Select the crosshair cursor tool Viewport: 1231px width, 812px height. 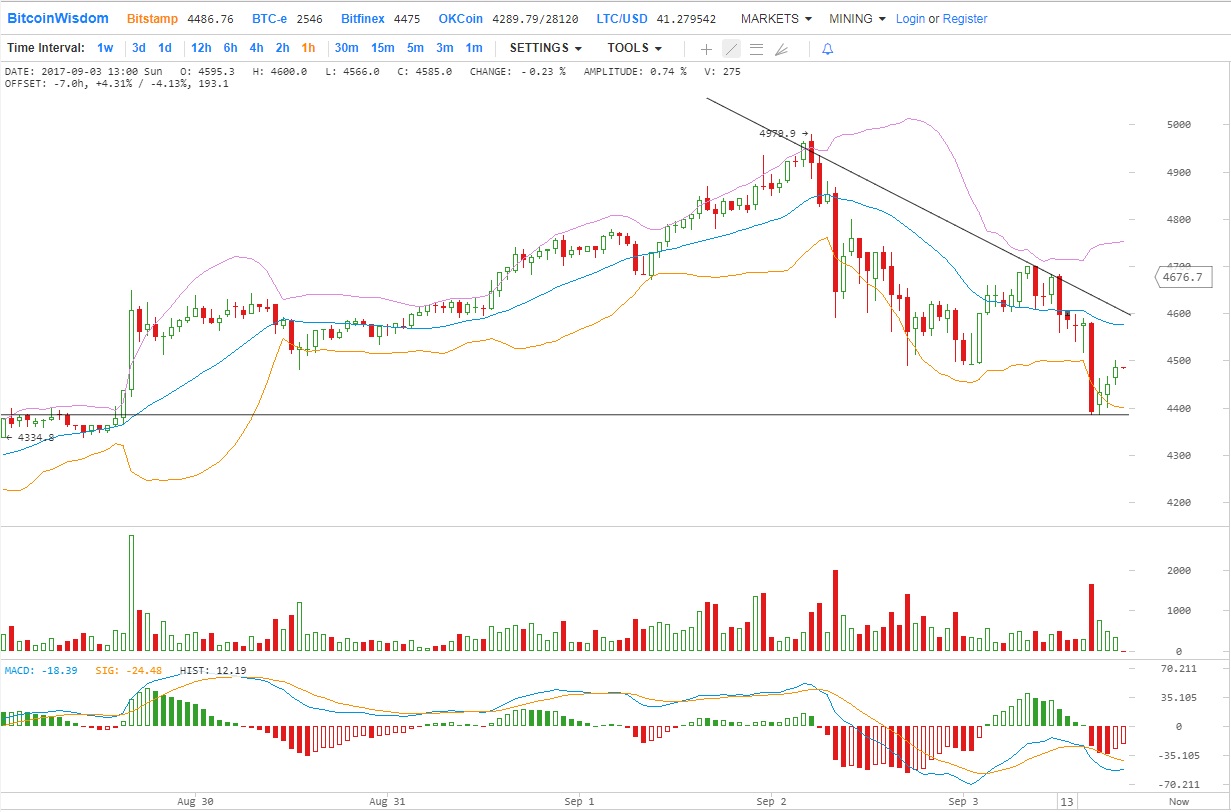coord(706,48)
